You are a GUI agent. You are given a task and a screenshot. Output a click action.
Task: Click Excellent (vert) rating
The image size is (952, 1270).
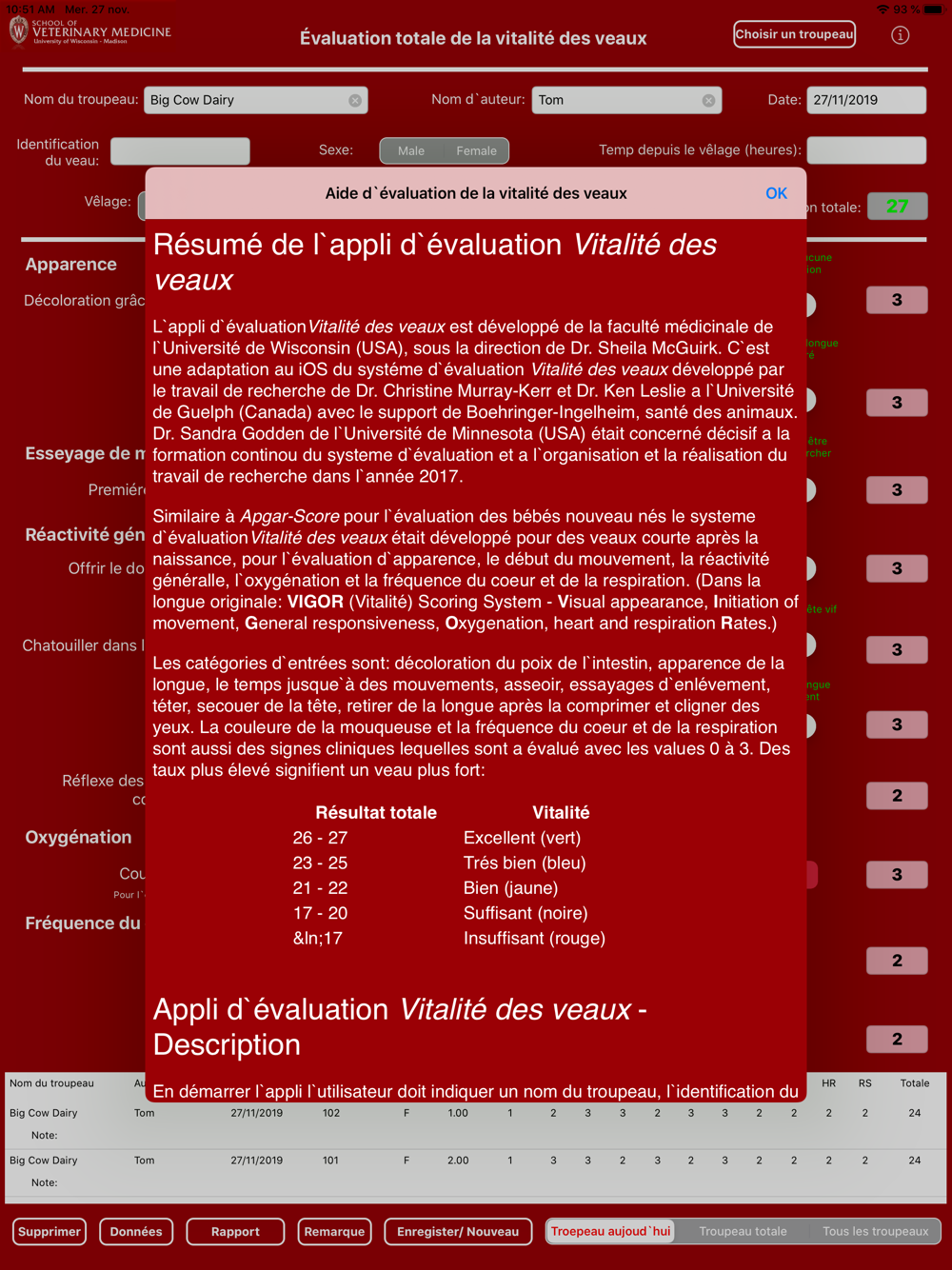[x=522, y=838]
